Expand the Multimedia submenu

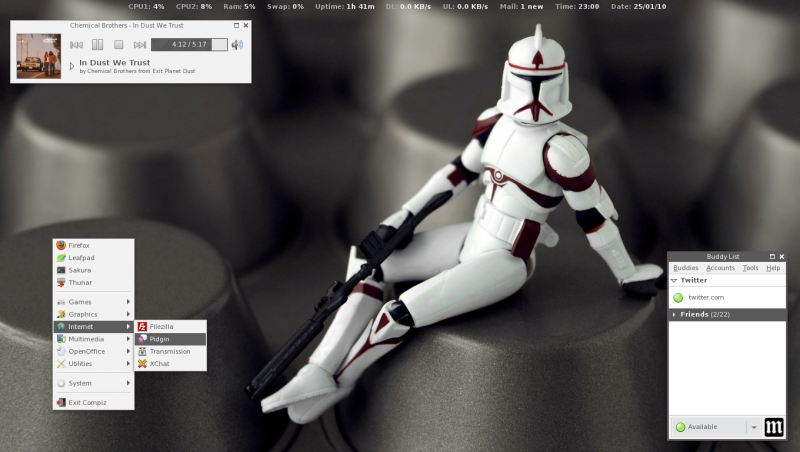(x=93, y=338)
